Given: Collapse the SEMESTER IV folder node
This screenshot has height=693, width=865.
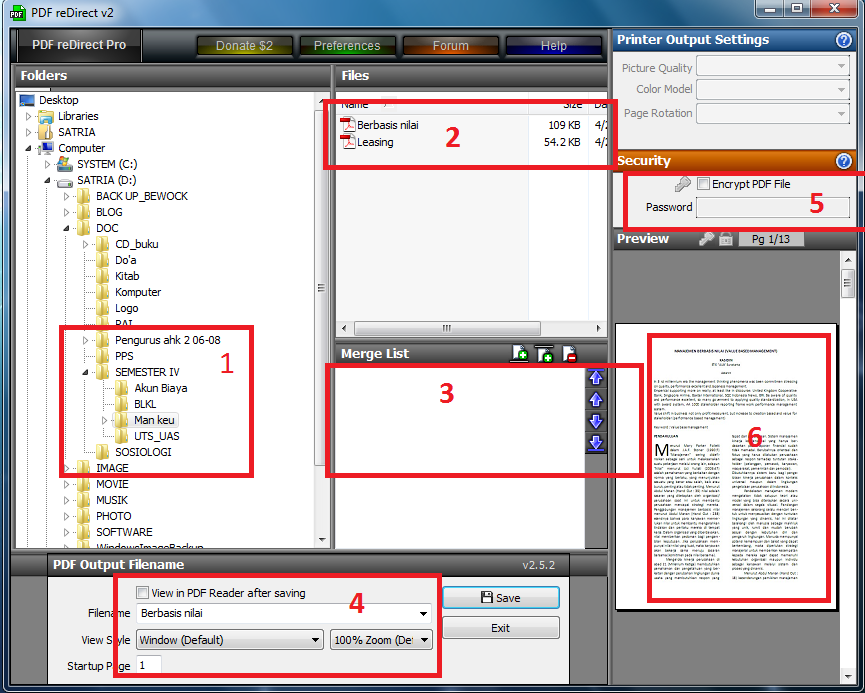Looking at the screenshot, I should (85, 372).
